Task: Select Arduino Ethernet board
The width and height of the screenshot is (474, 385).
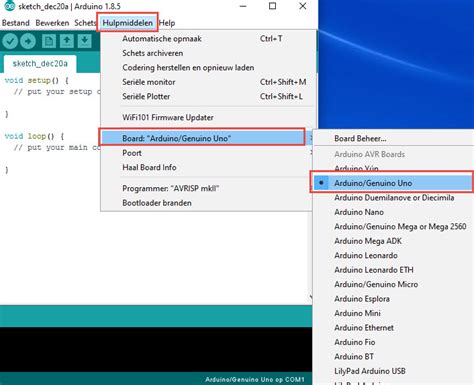Action: (393, 328)
